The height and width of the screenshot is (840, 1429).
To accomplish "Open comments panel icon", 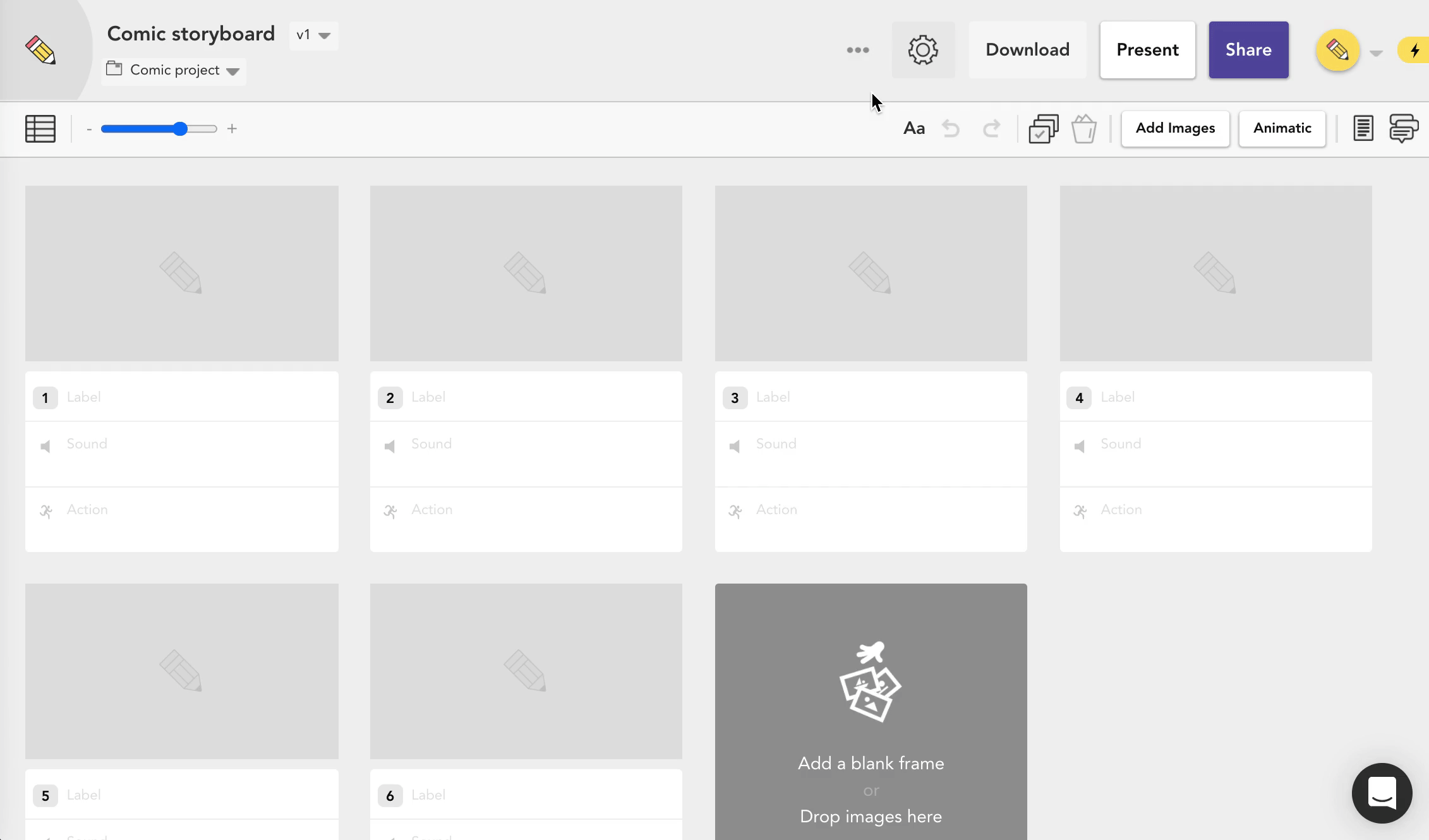I will click(1404, 129).
